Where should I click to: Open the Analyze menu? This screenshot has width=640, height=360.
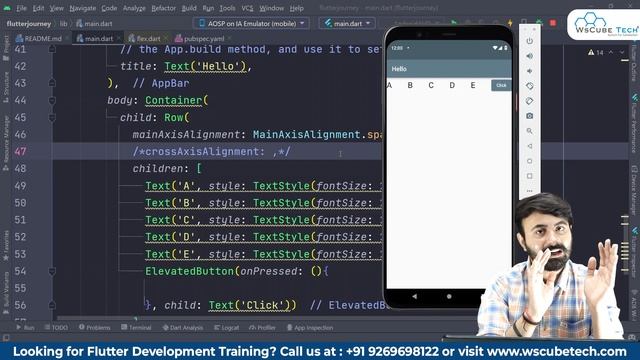134,8
